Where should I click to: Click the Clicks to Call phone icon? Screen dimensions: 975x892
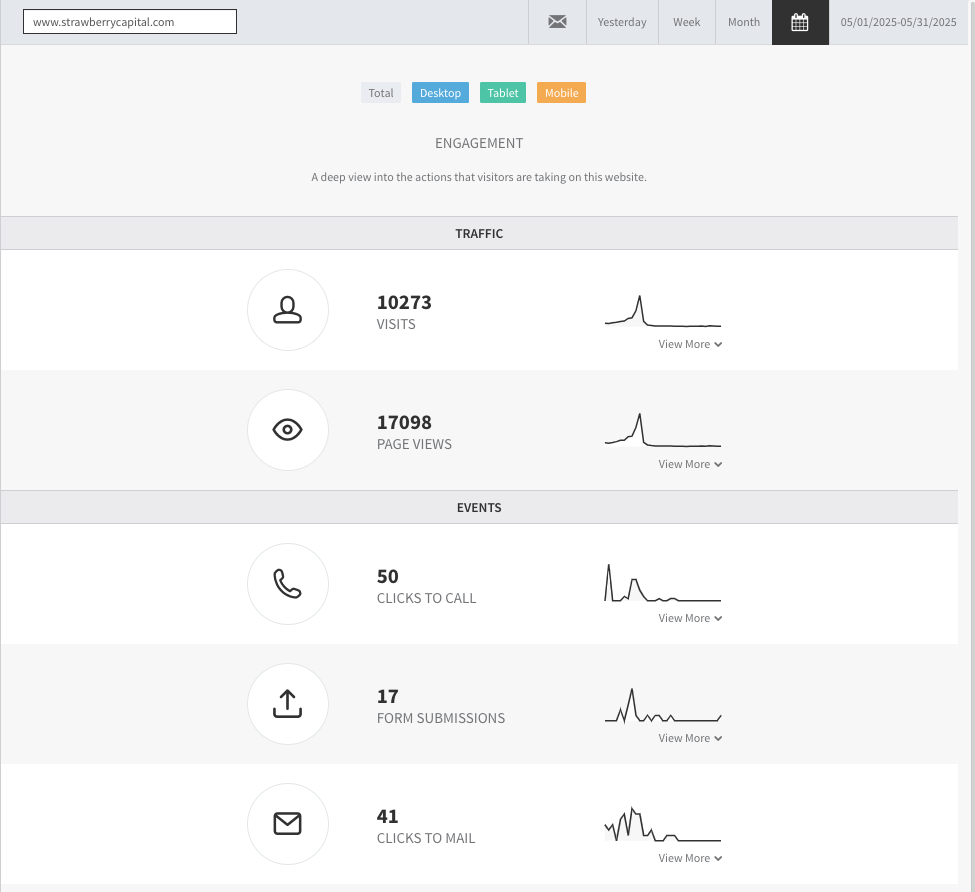pos(287,584)
